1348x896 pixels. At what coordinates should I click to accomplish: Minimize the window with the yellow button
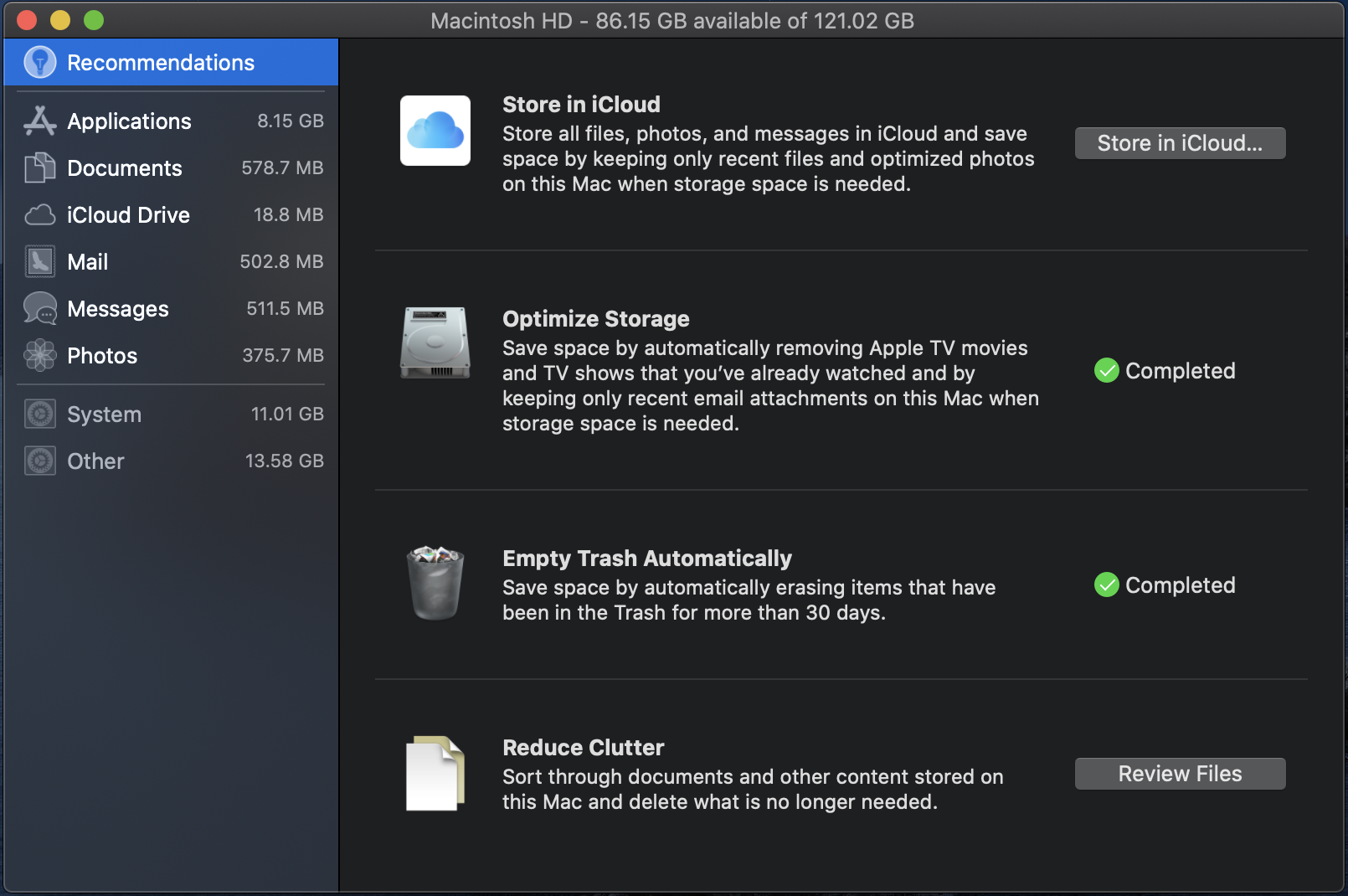60,20
